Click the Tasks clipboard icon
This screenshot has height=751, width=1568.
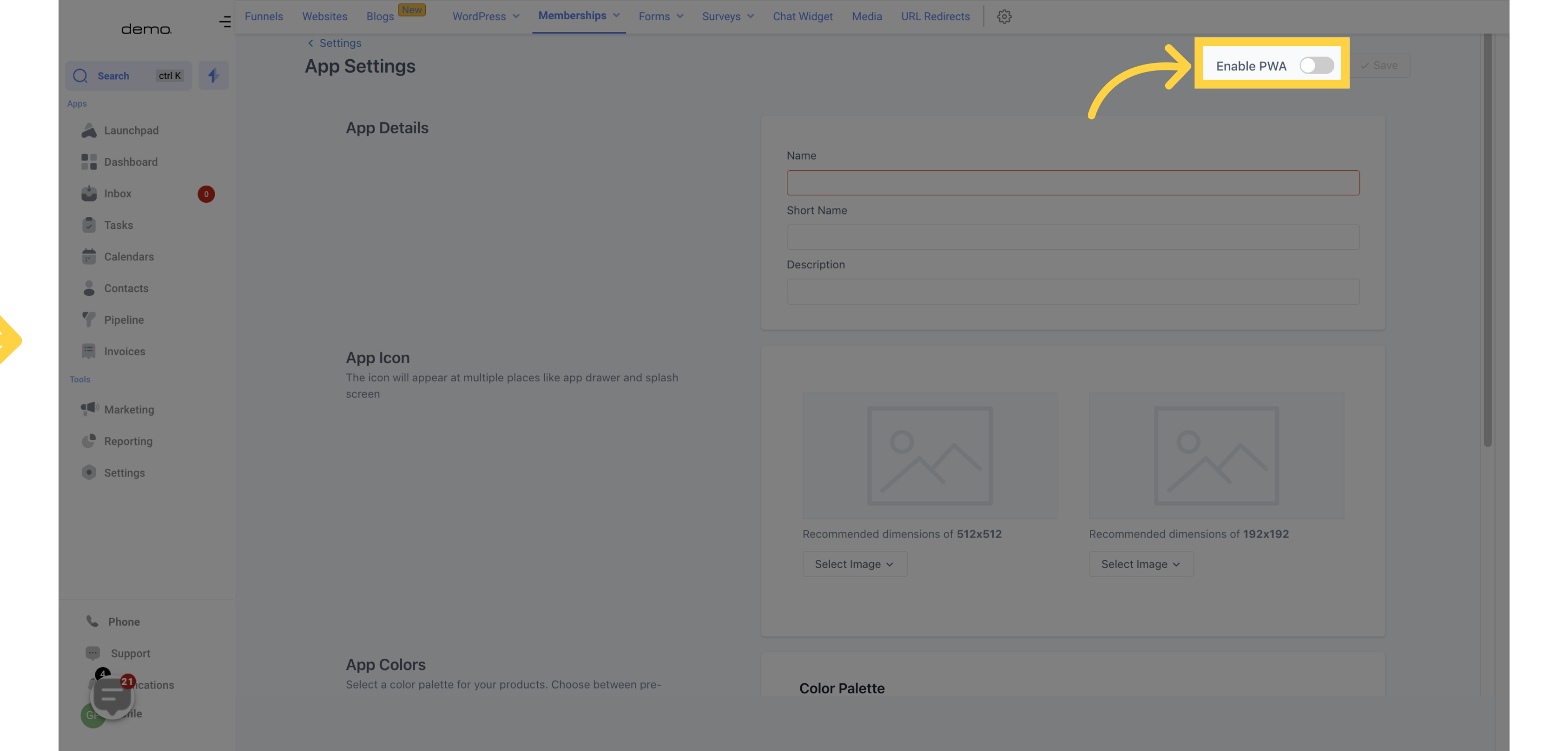tap(89, 225)
